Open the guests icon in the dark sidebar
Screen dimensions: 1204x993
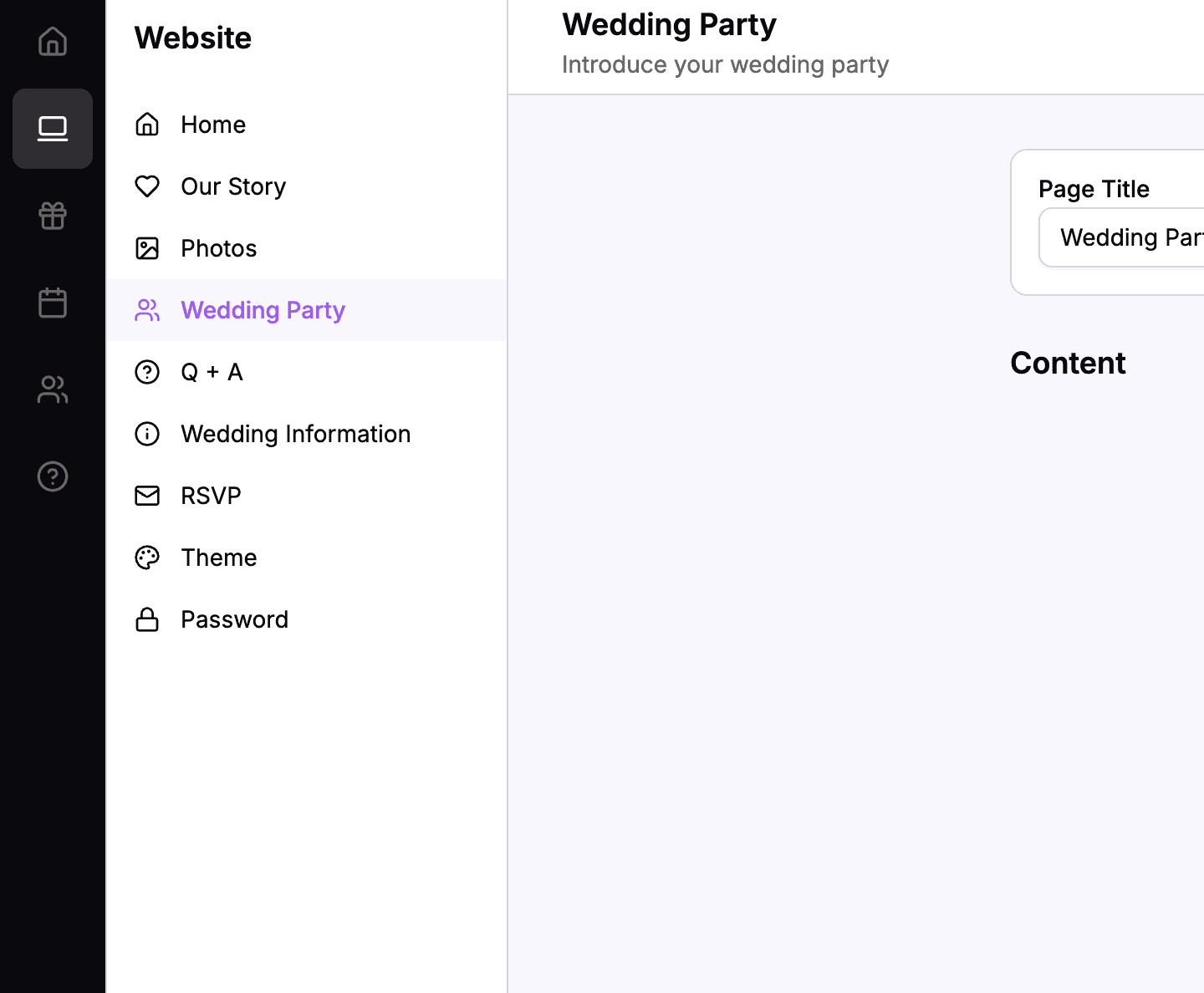click(53, 390)
